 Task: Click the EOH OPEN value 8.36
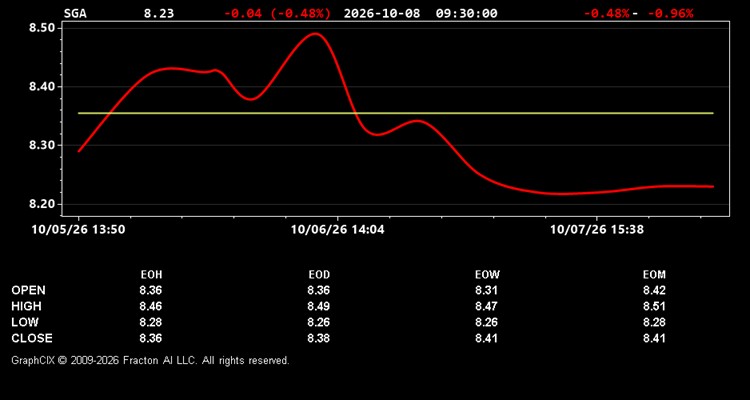point(151,290)
